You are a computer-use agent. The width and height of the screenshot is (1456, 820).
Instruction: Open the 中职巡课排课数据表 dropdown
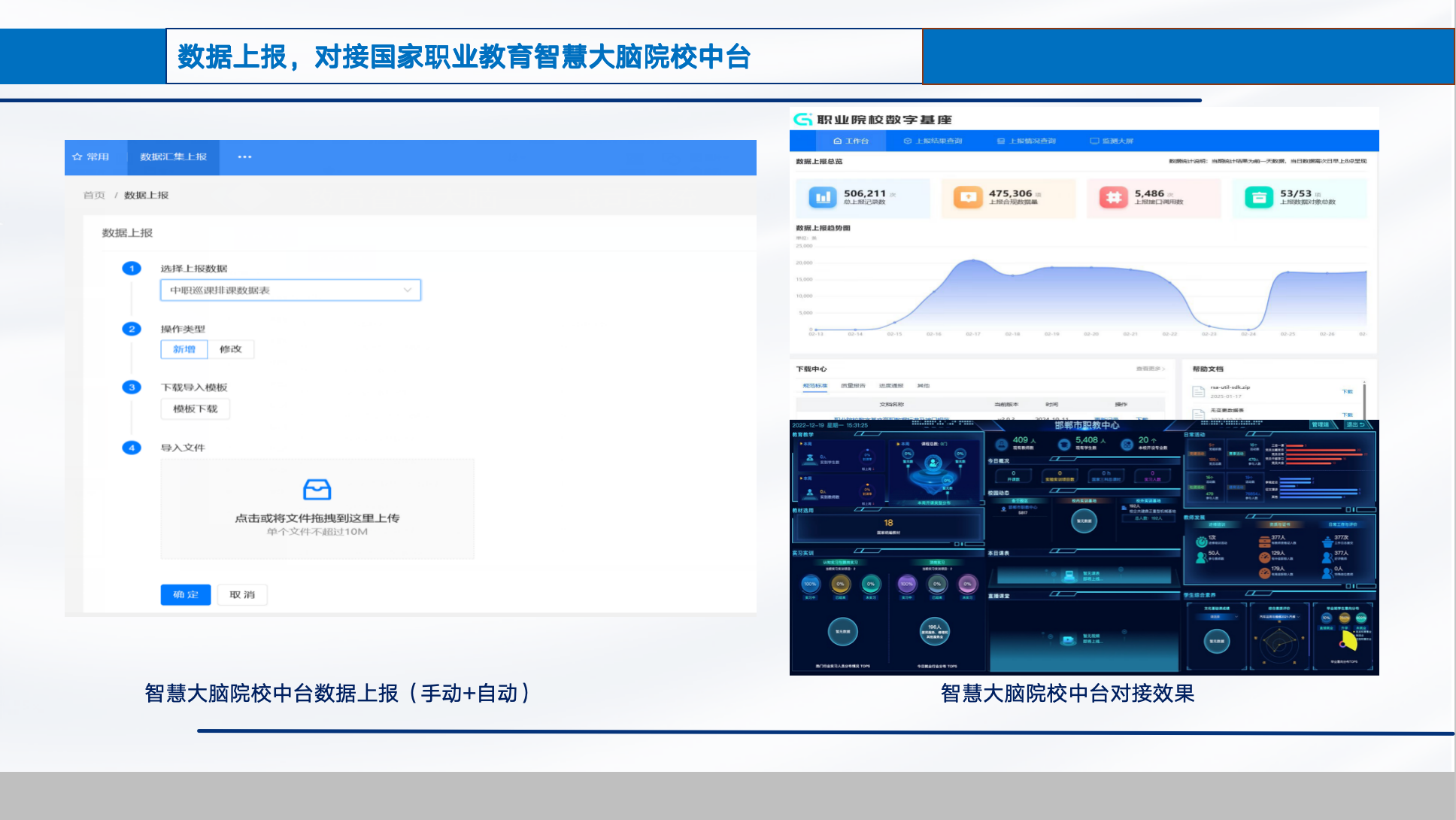click(290, 290)
